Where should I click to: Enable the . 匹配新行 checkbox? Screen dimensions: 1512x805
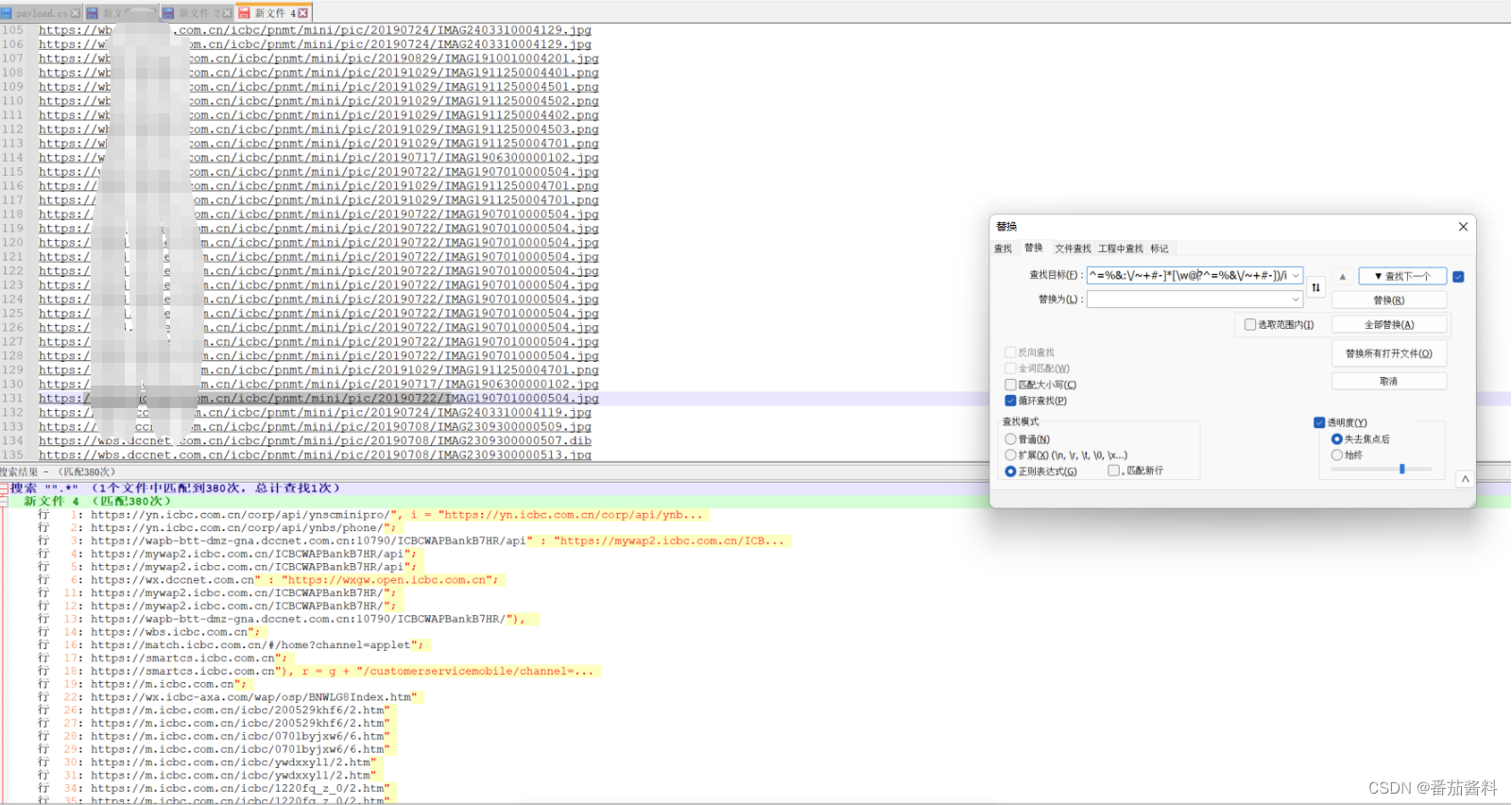(1113, 470)
